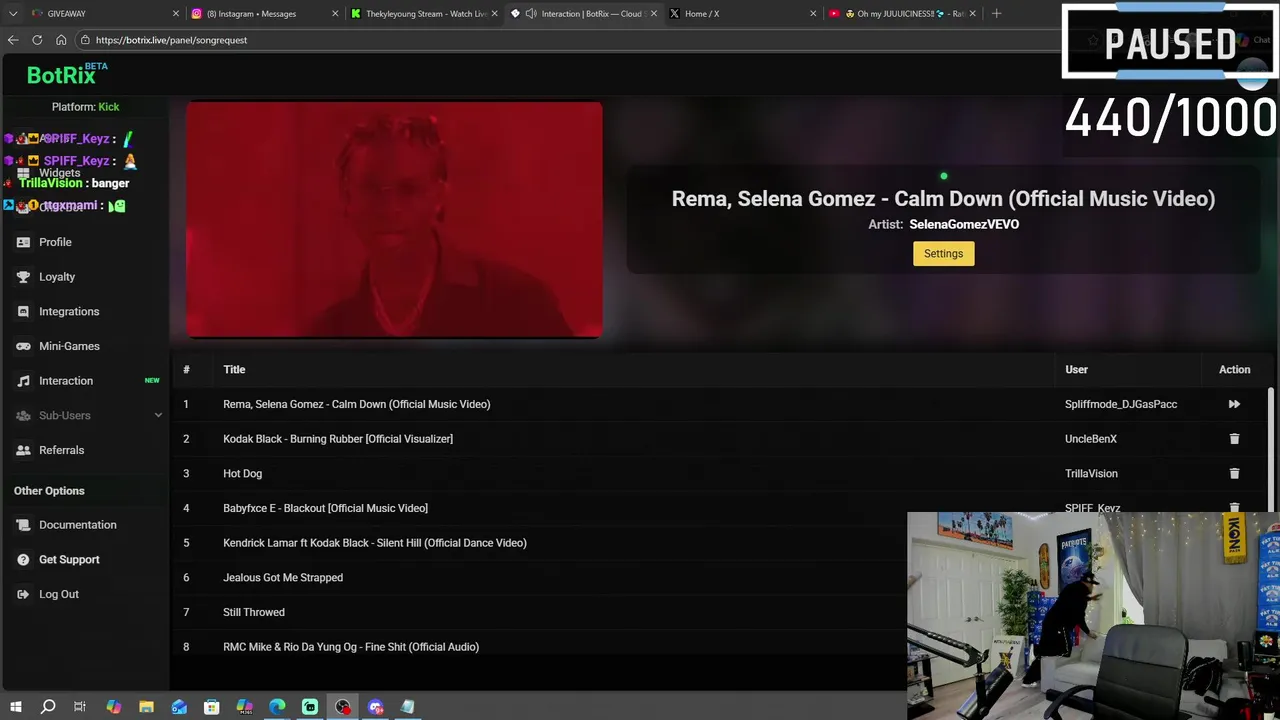
Task: Select the RMC Mike Fine Shit title
Action: (x=351, y=647)
